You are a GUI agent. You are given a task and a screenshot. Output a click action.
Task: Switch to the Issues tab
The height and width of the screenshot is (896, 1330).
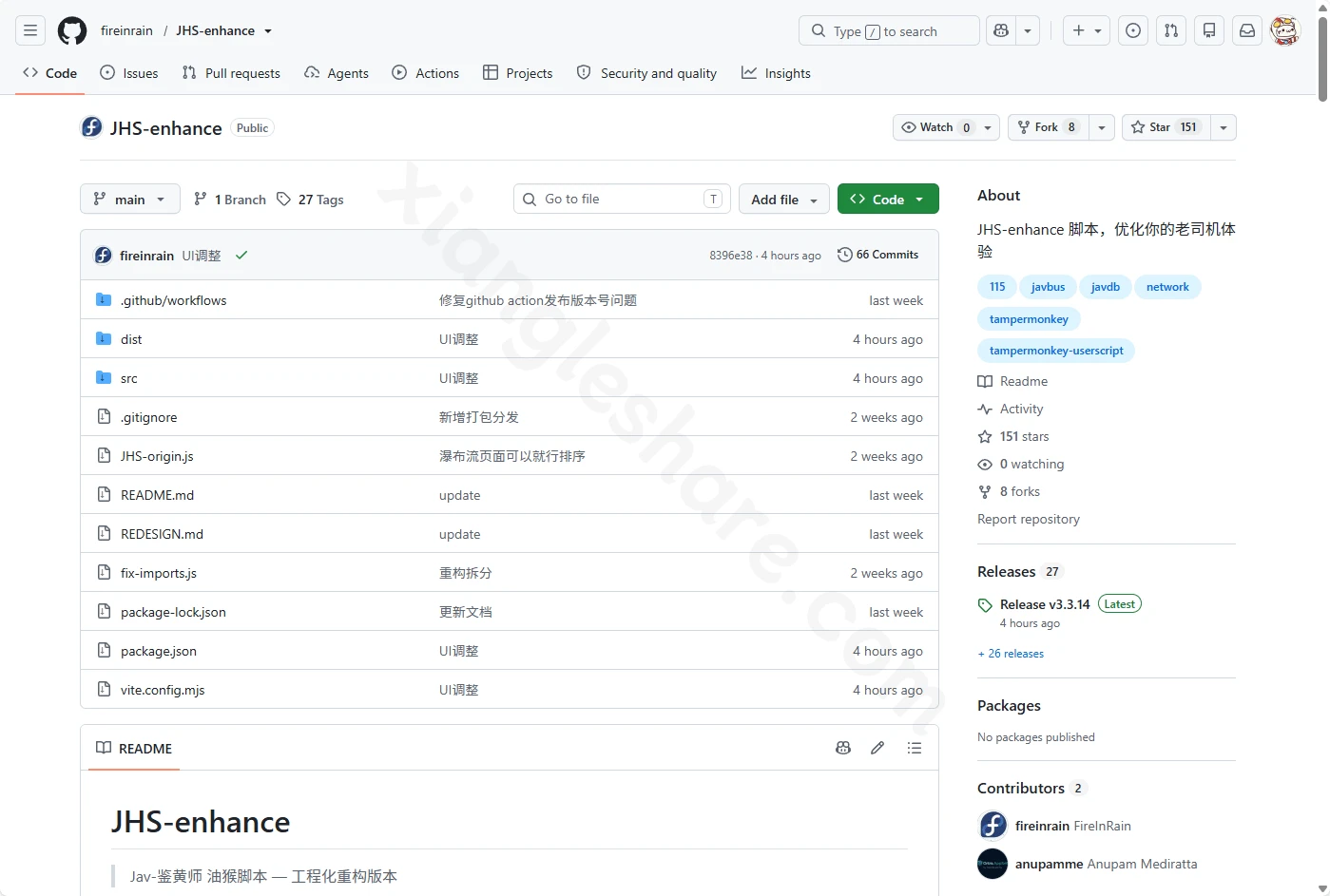pos(129,73)
